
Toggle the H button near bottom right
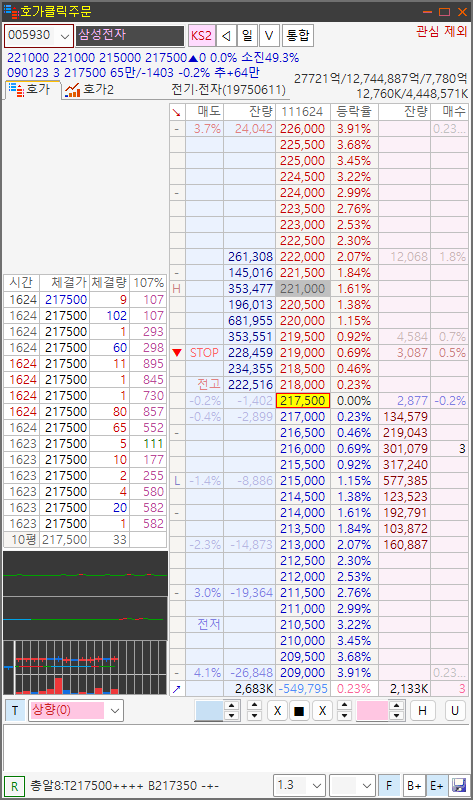[x=422, y=711]
